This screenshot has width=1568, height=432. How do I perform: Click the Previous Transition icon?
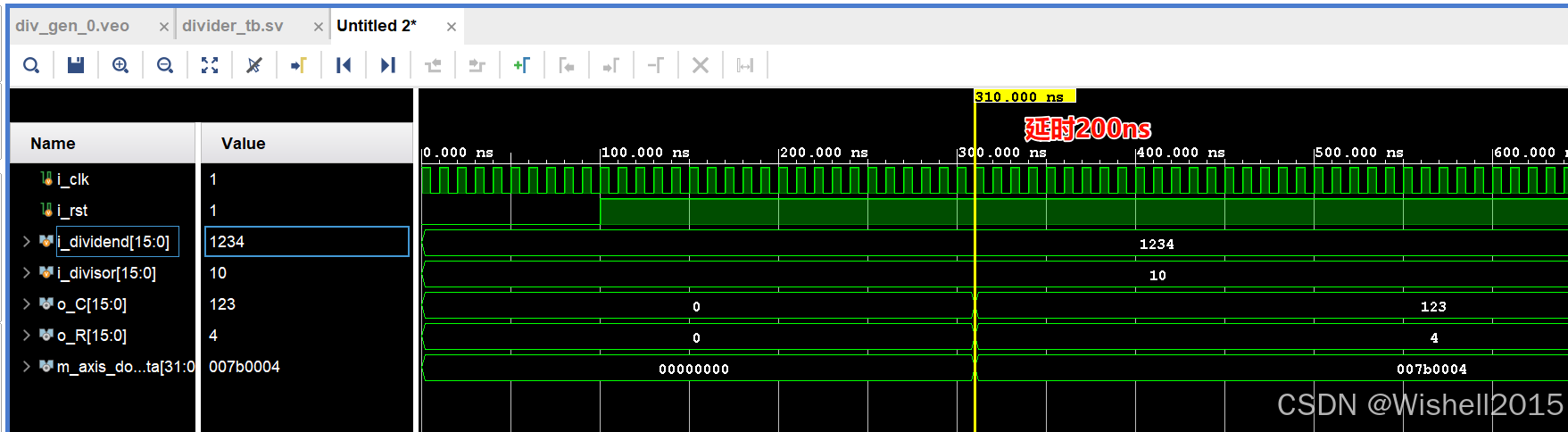(x=433, y=65)
